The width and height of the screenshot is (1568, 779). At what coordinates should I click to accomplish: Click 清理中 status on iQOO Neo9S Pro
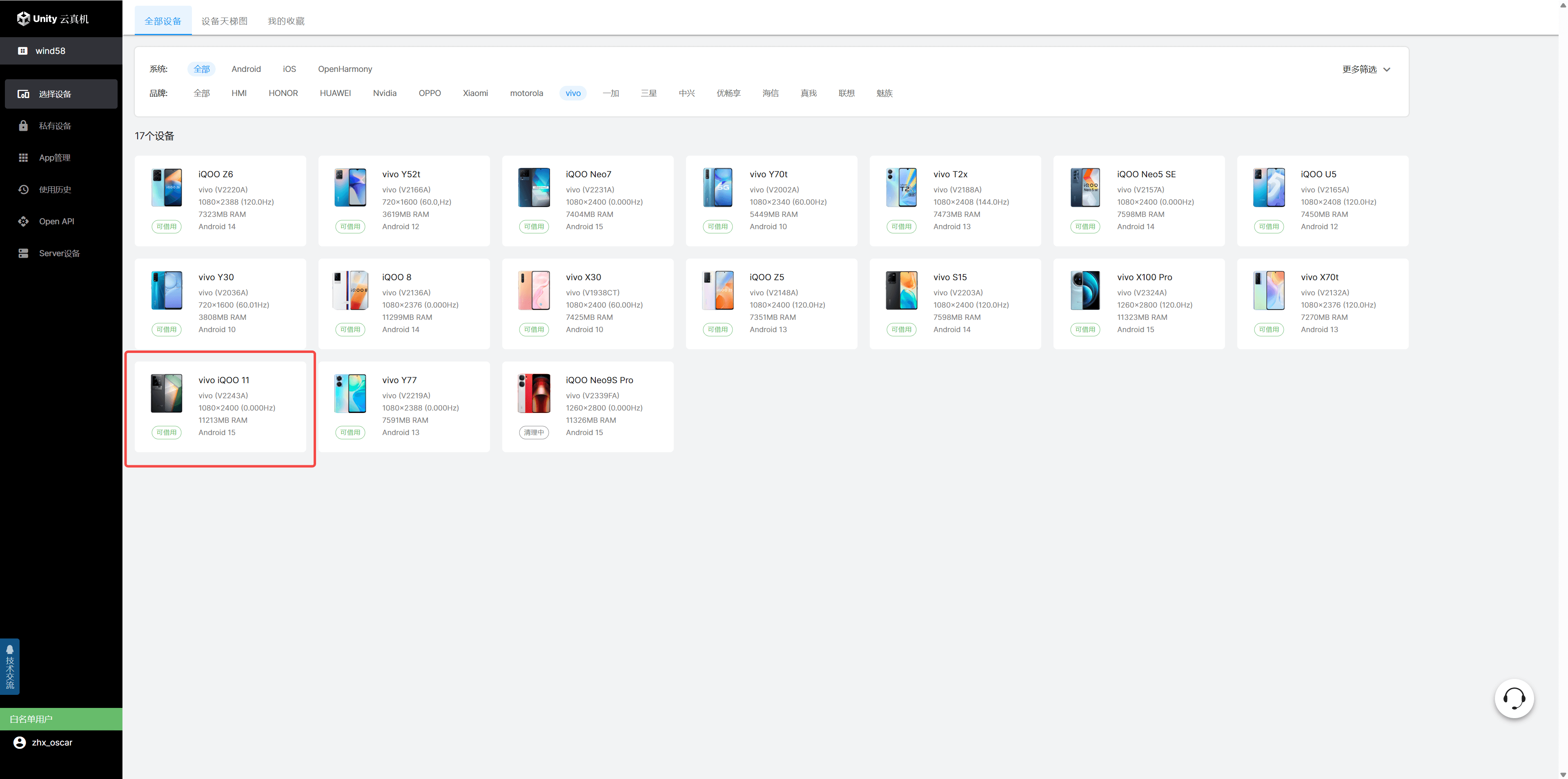(x=534, y=433)
